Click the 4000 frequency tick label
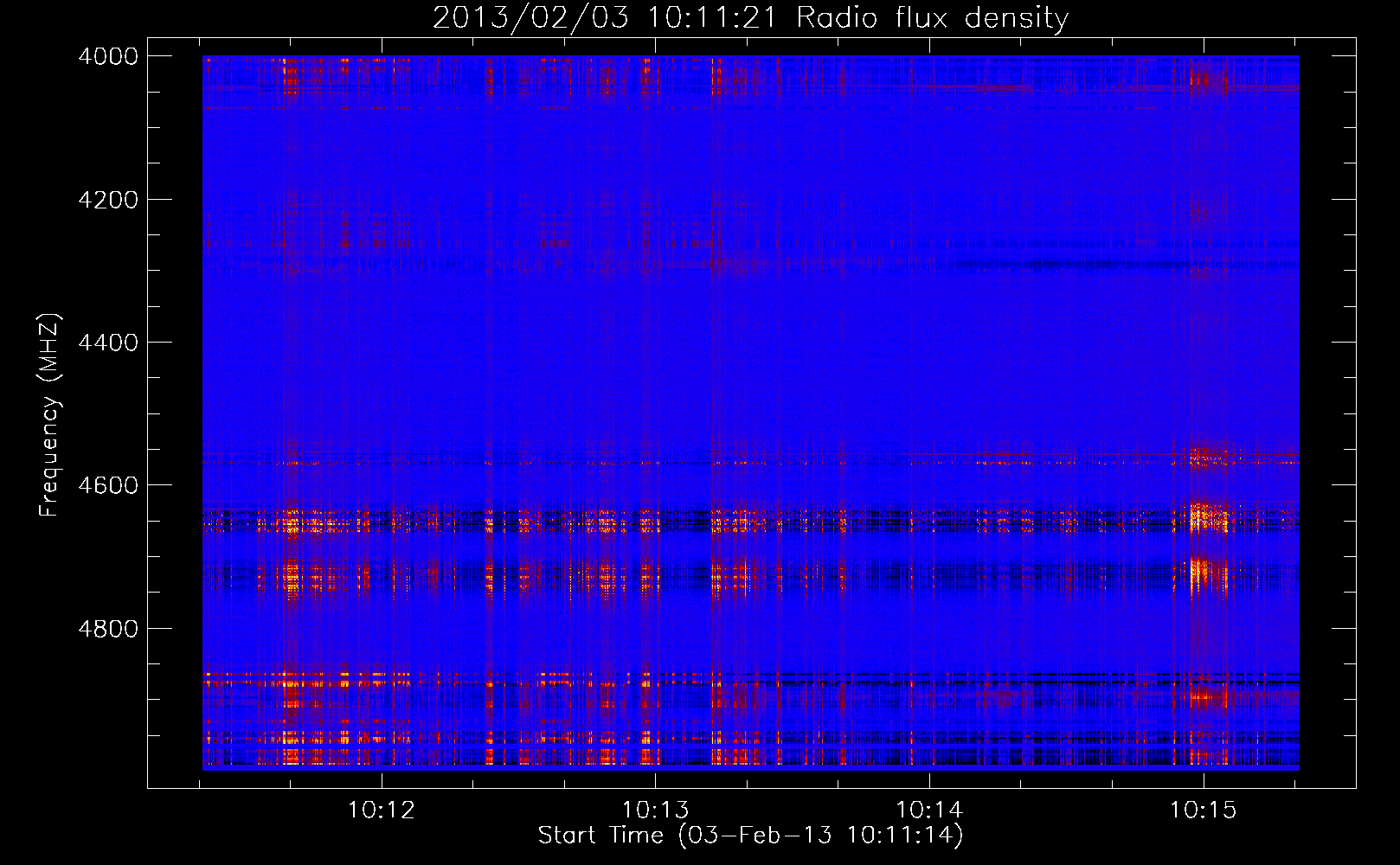 (x=108, y=56)
